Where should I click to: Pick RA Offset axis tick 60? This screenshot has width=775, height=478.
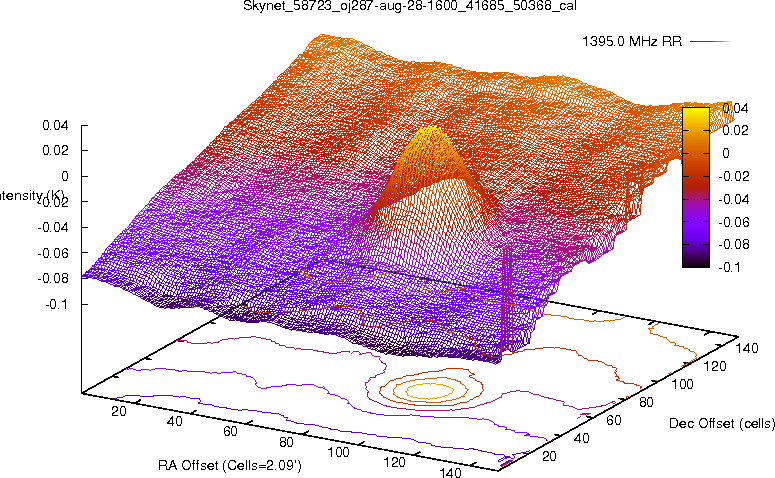230,432
